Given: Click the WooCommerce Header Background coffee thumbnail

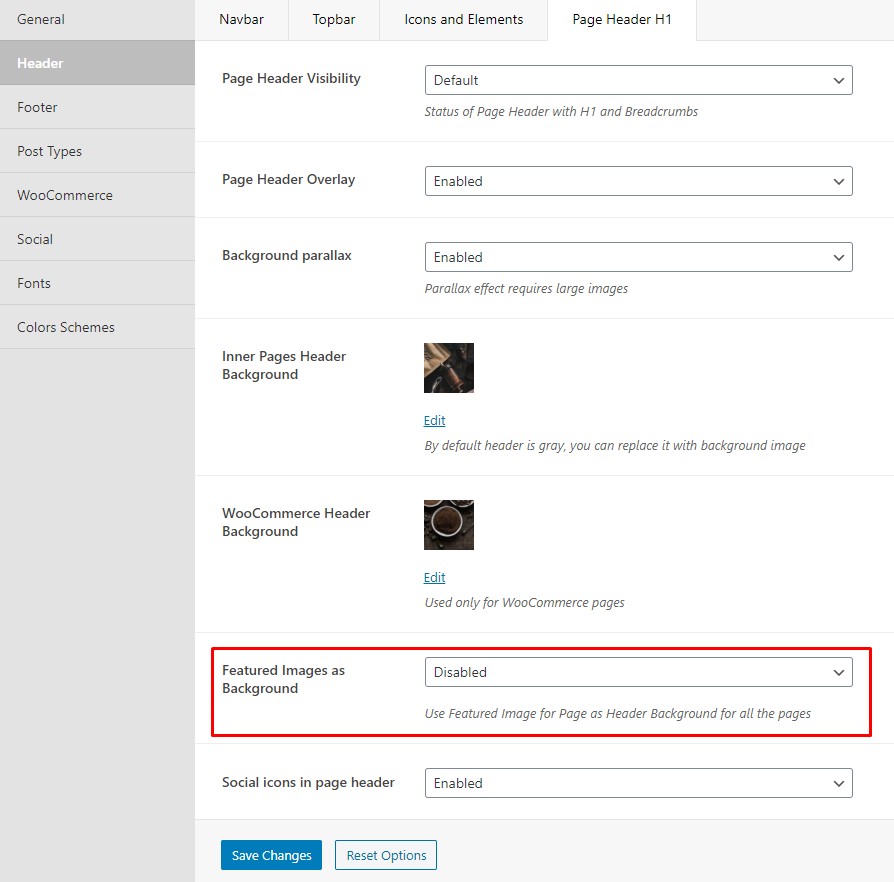Looking at the screenshot, I should 449,525.
